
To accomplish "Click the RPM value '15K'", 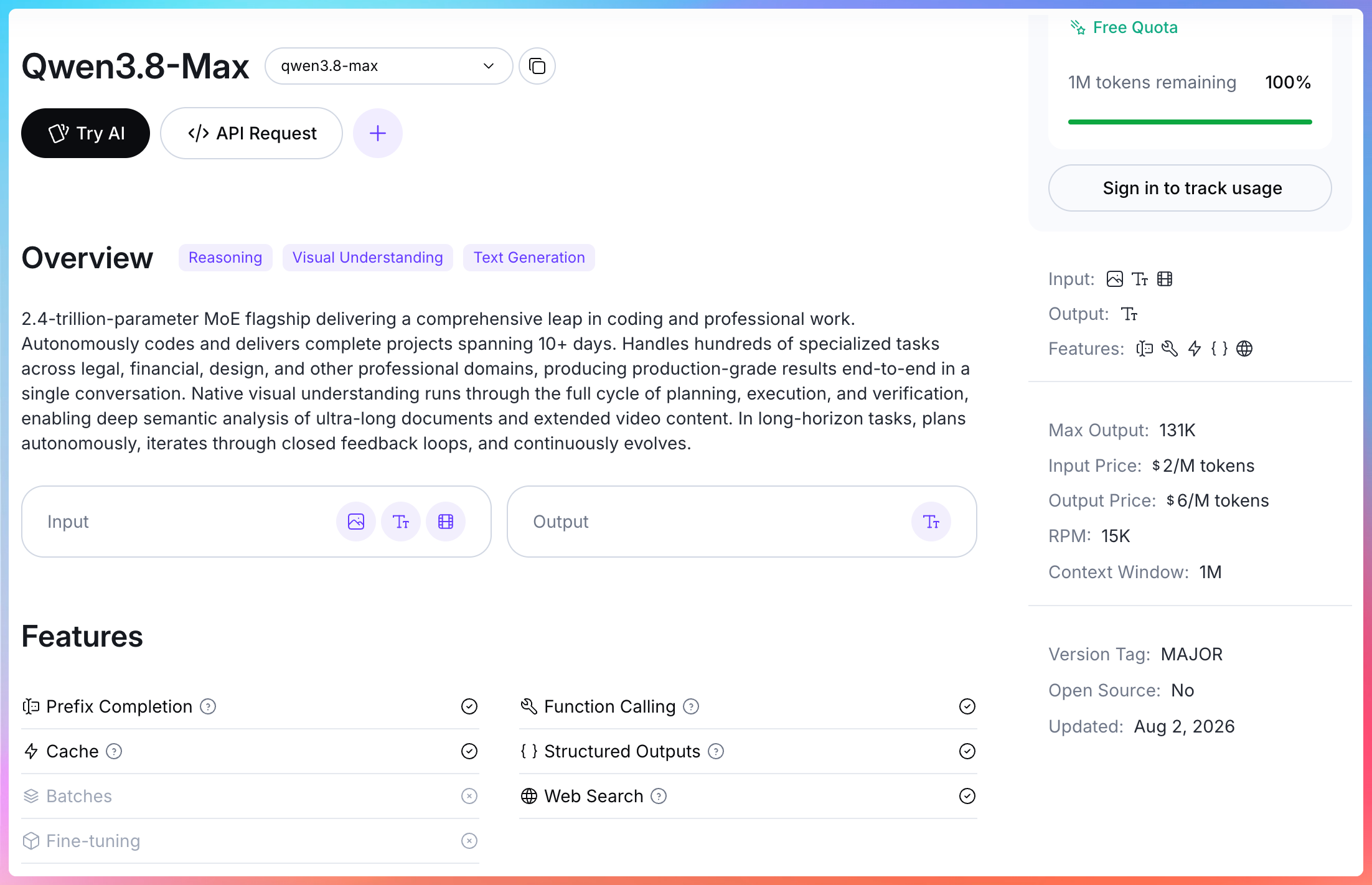I will 1116,536.
